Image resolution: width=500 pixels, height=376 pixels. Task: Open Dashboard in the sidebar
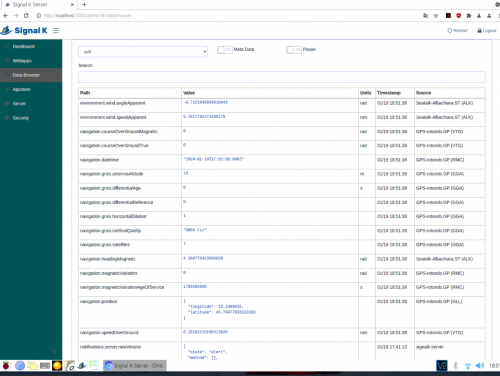31,46
